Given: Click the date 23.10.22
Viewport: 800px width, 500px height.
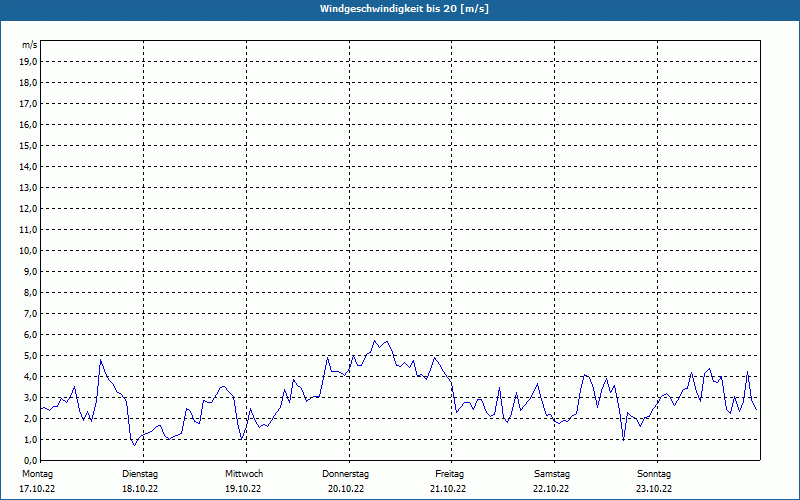Looking at the screenshot, I should [654, 489].
